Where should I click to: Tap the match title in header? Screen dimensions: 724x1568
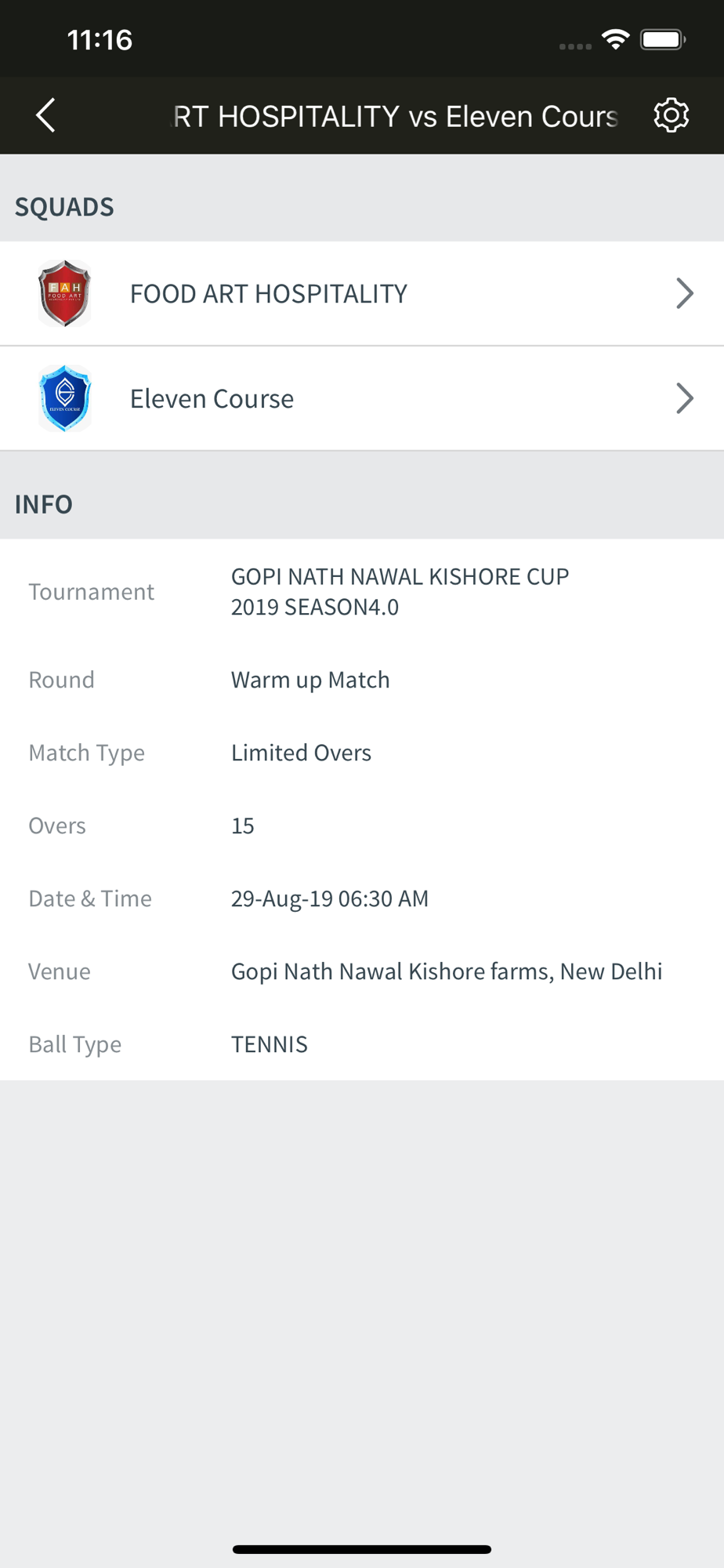pyautogui.click(x=395, y=116)
